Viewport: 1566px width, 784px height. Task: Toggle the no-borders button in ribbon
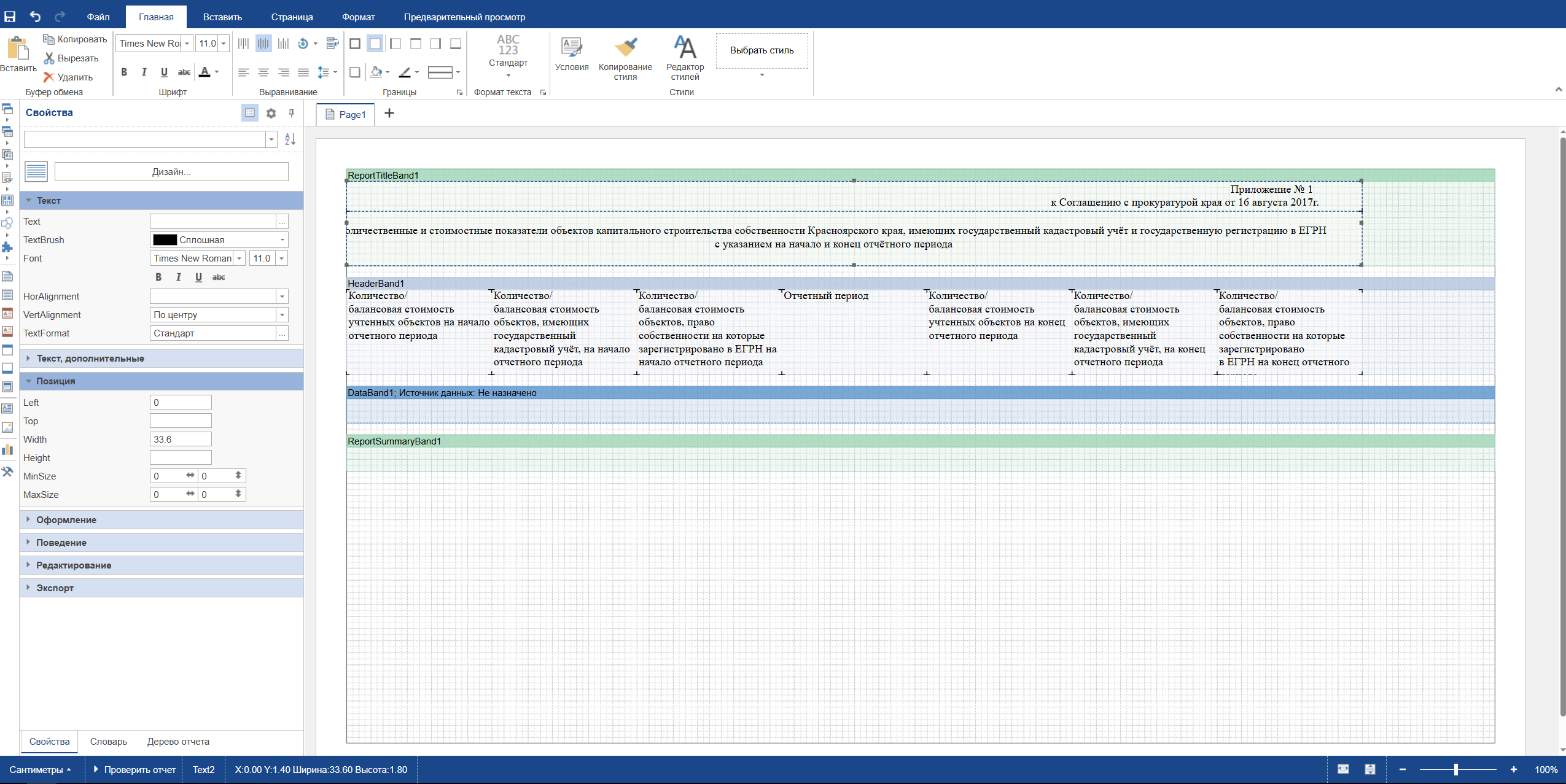click(x=375, y=44)
